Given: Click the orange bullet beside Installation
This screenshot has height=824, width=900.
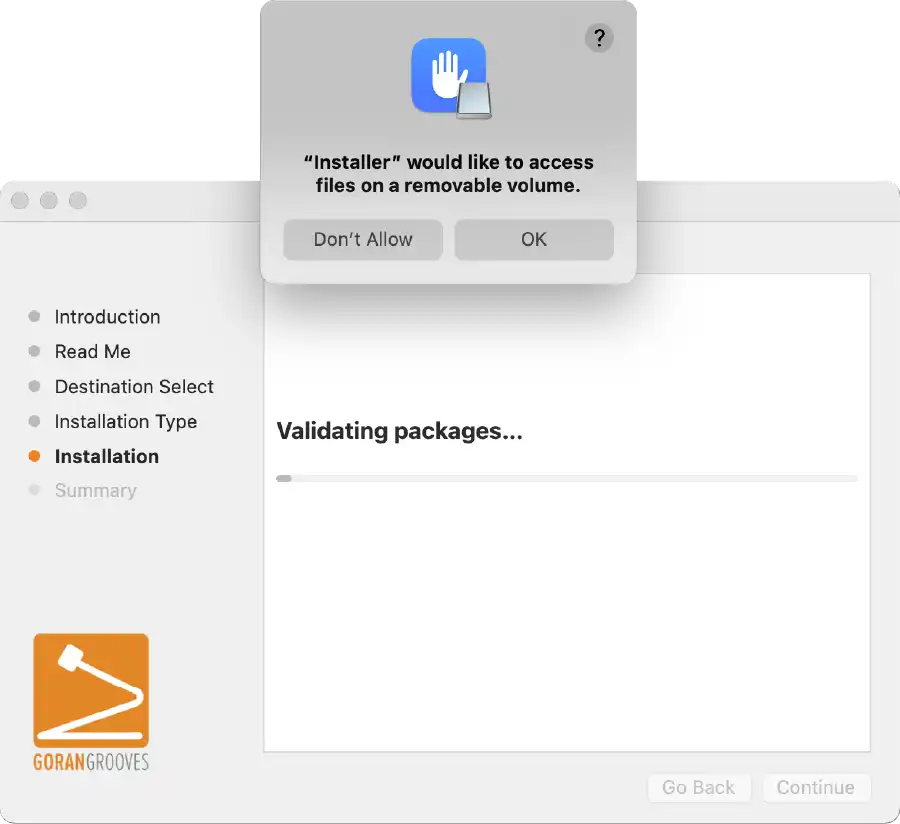Looking at the screenshot, I should (34, 456).
